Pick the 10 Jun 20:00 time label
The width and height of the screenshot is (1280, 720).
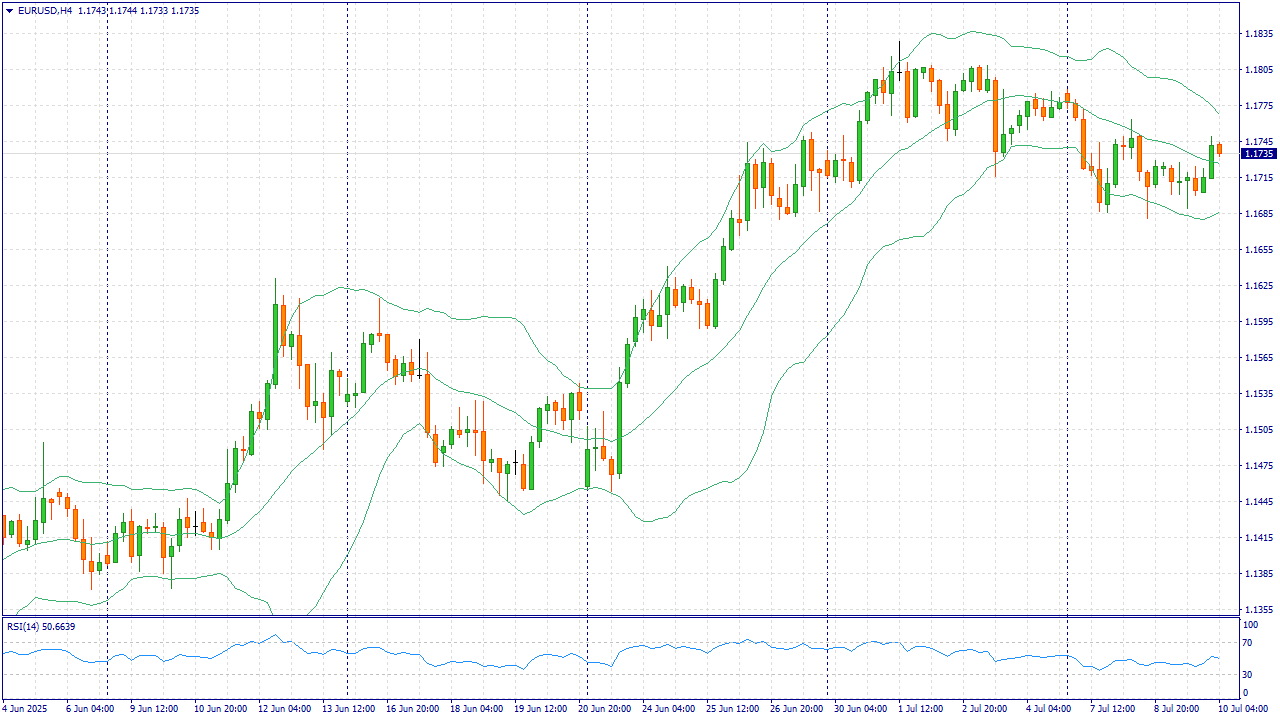[x=220, y=709]
